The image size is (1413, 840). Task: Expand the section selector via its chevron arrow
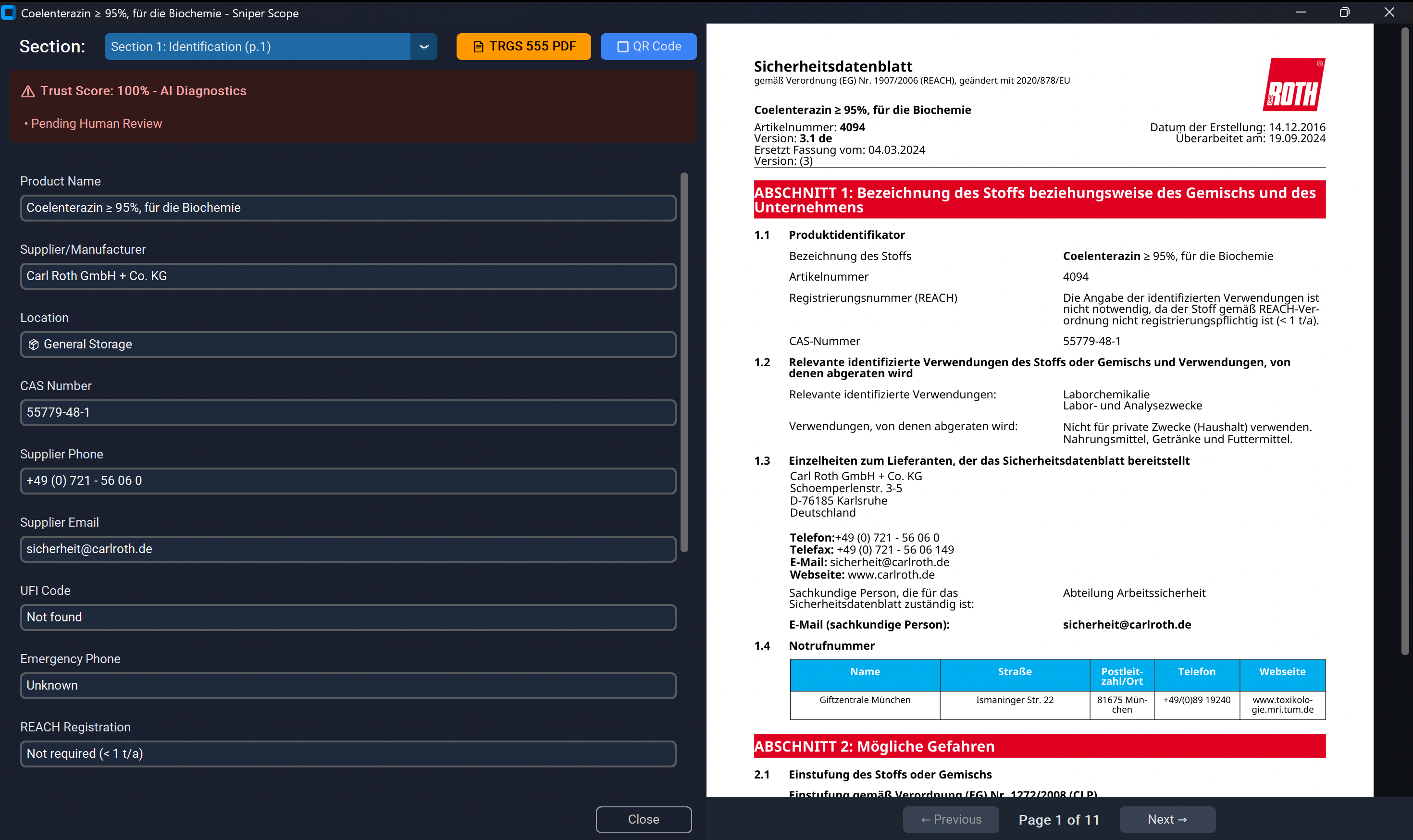click(423, 47)
